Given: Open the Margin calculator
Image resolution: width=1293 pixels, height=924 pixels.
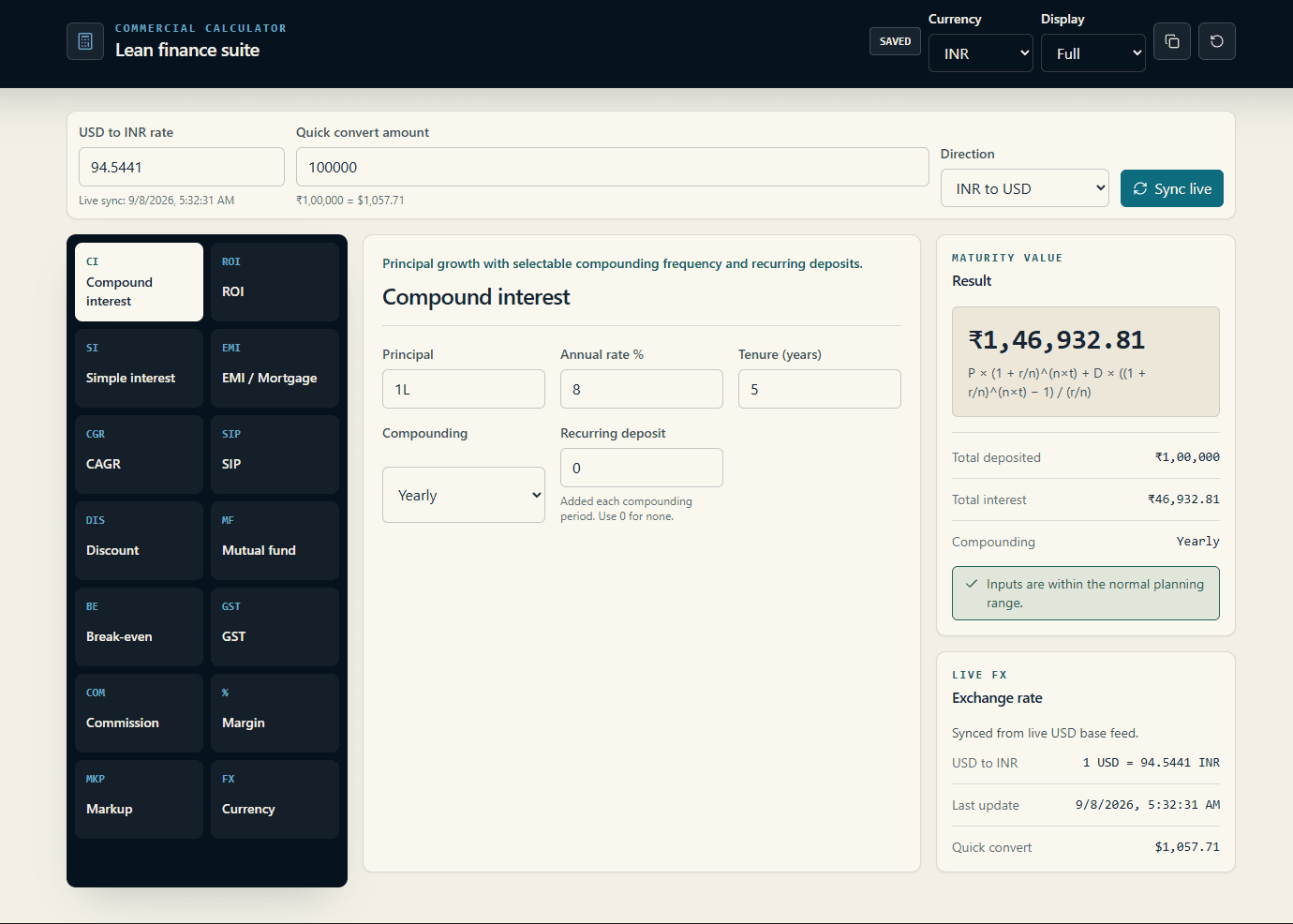Looking at the screenshot, I should (x=275, y=713).
